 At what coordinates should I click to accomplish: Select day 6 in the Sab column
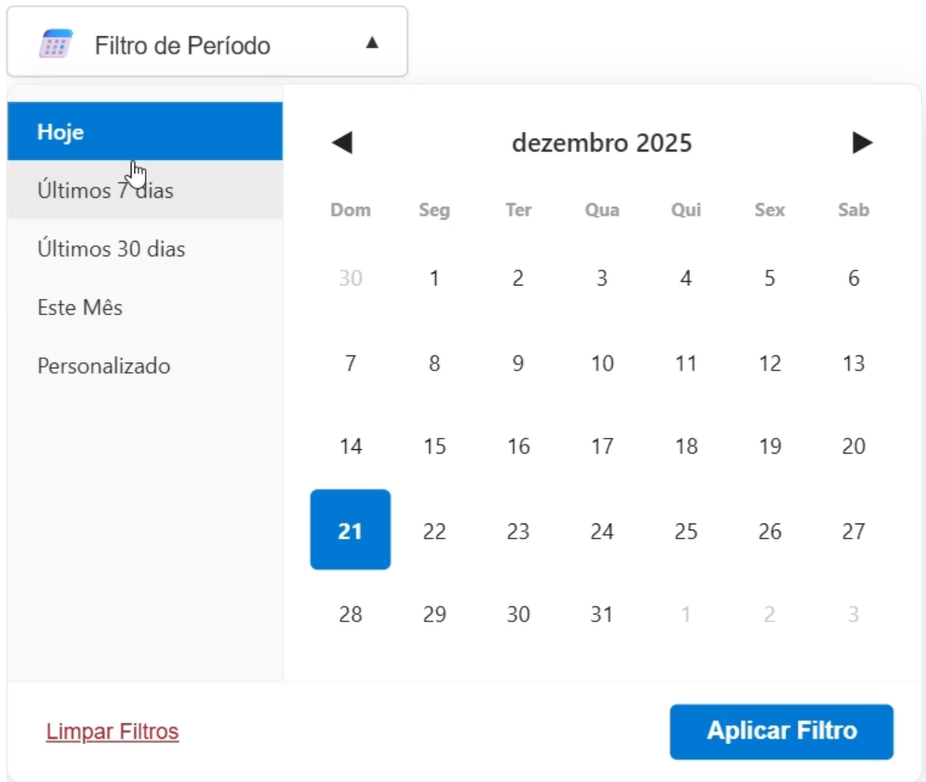[x=853, y=278]
